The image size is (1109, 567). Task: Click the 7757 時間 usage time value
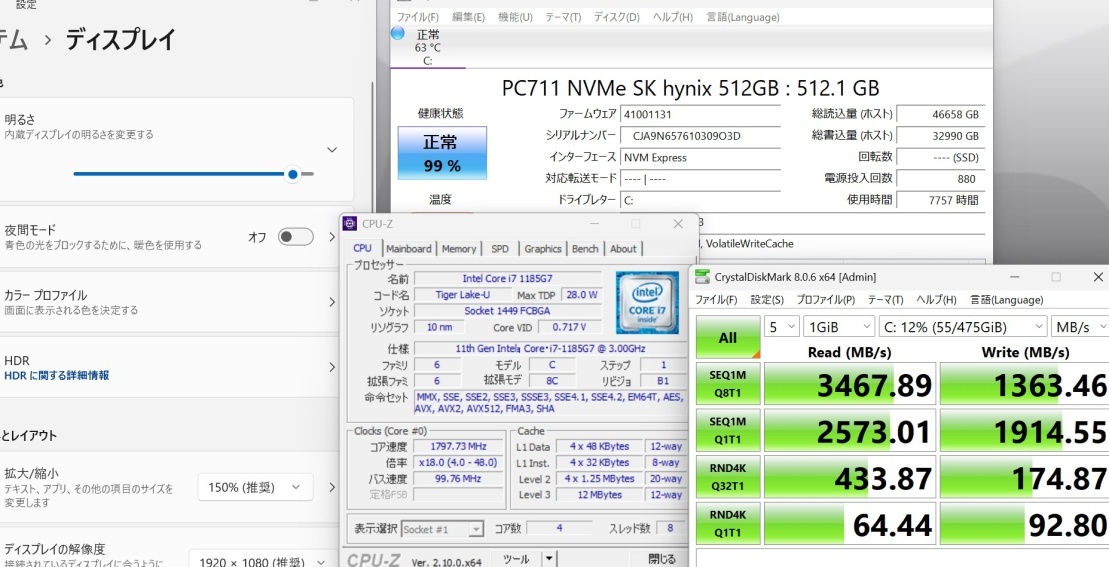pyautogui.click(x=941, y=200)
